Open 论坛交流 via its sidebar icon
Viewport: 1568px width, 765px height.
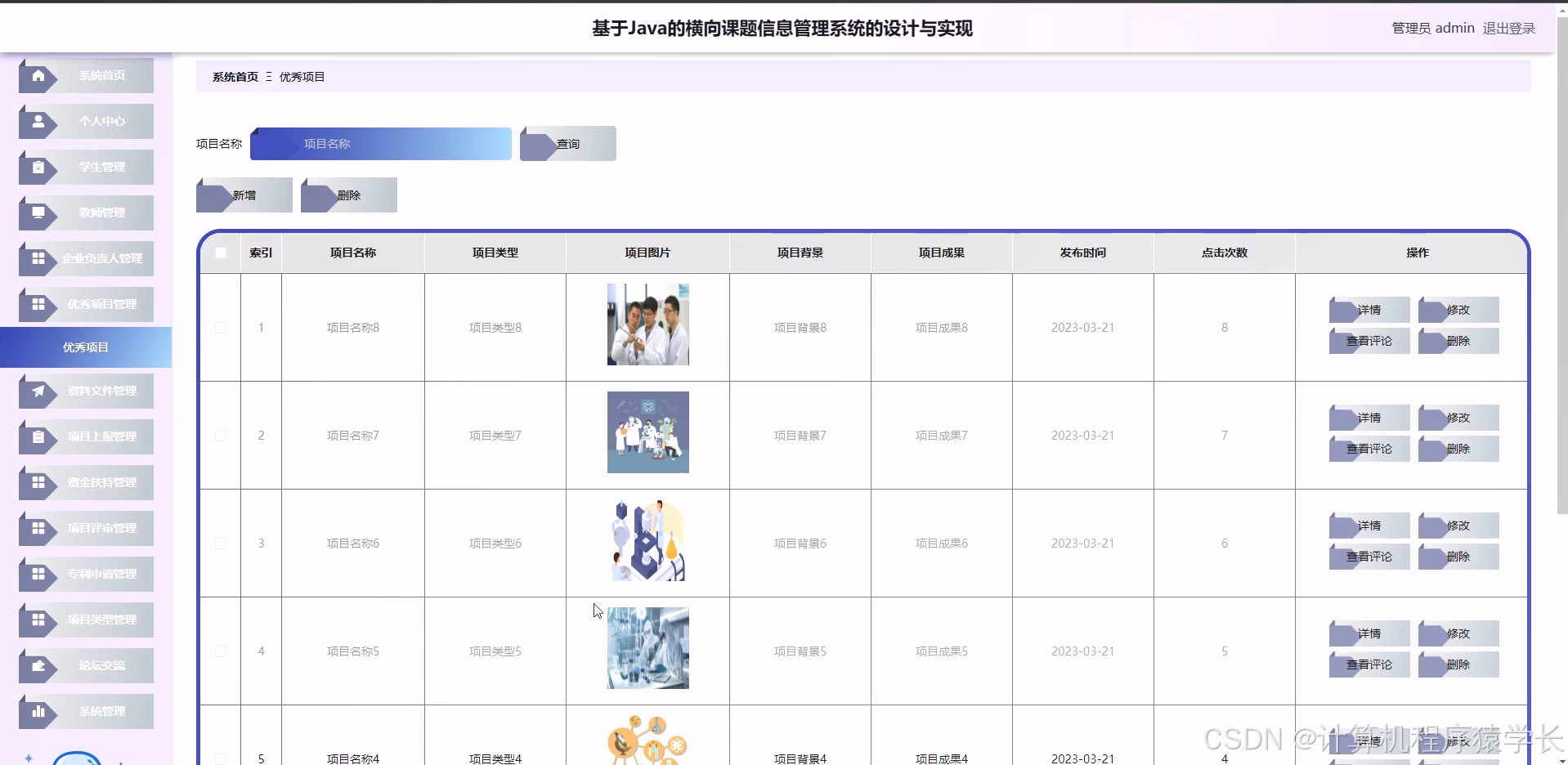(x=39, y=665)
